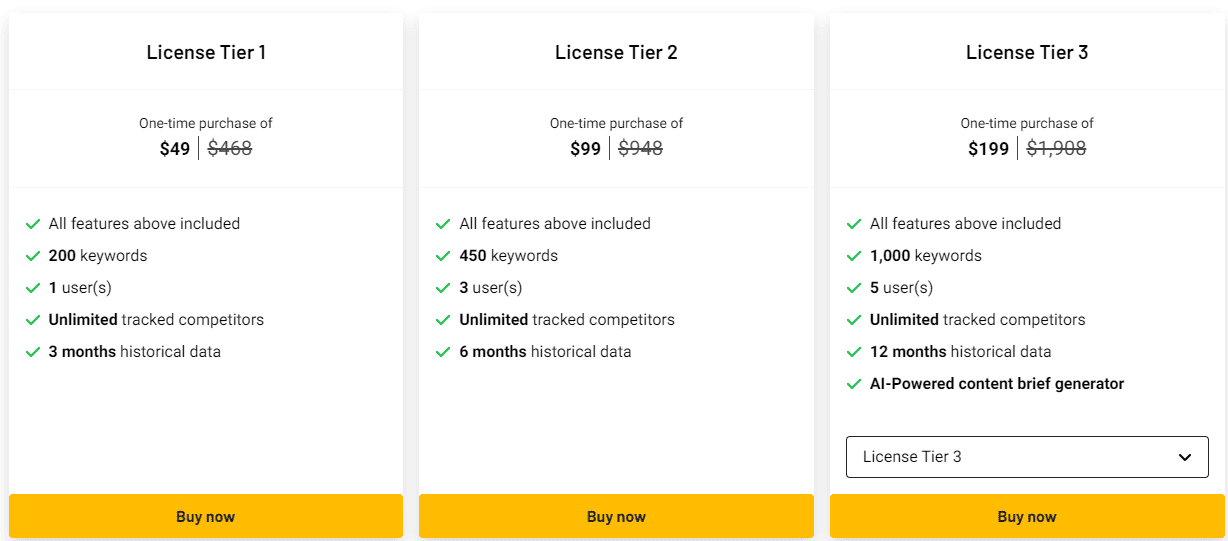Click checkmark beside 3 months historical data

coord(33,352)
